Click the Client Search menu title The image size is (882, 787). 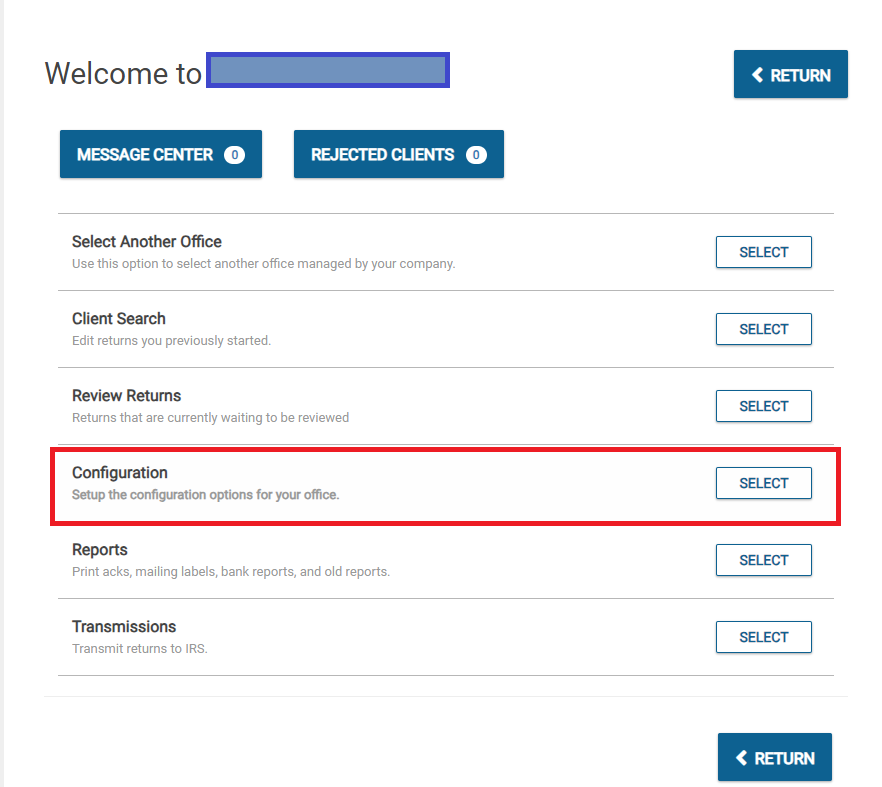click(x=119, y=319)
